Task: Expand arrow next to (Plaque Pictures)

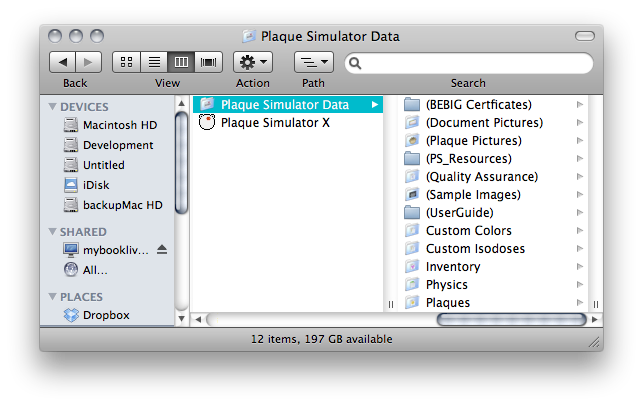Action: [580, 141]
